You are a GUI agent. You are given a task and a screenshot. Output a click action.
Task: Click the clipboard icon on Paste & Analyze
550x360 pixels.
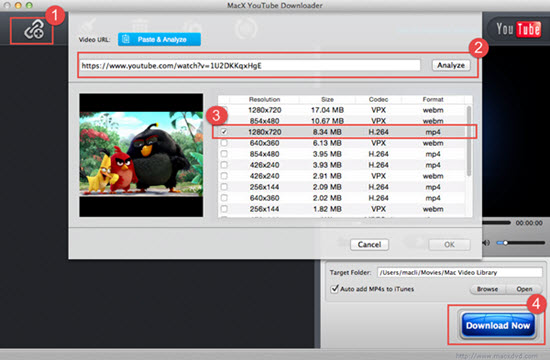pos(126,39)
